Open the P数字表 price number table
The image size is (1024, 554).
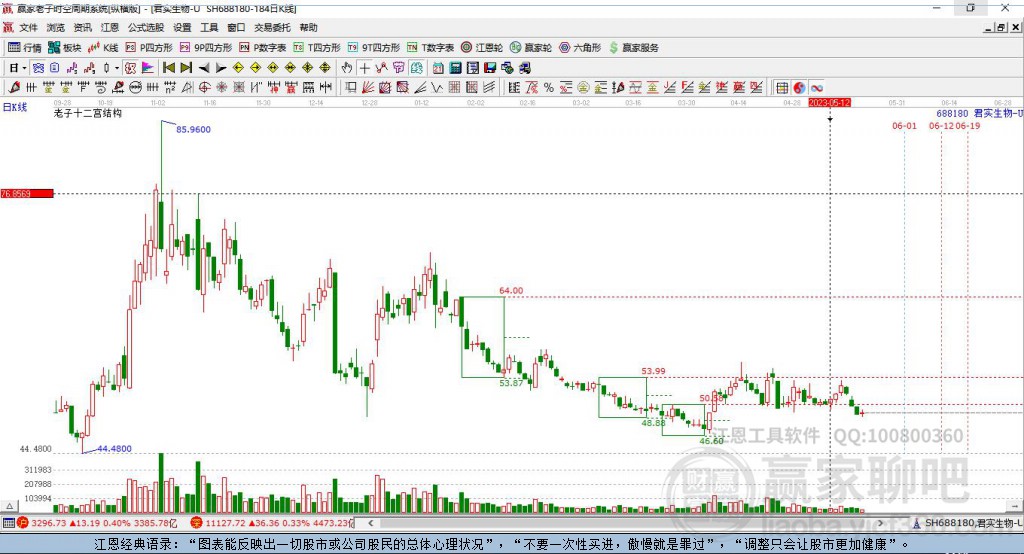pos(263,48)
